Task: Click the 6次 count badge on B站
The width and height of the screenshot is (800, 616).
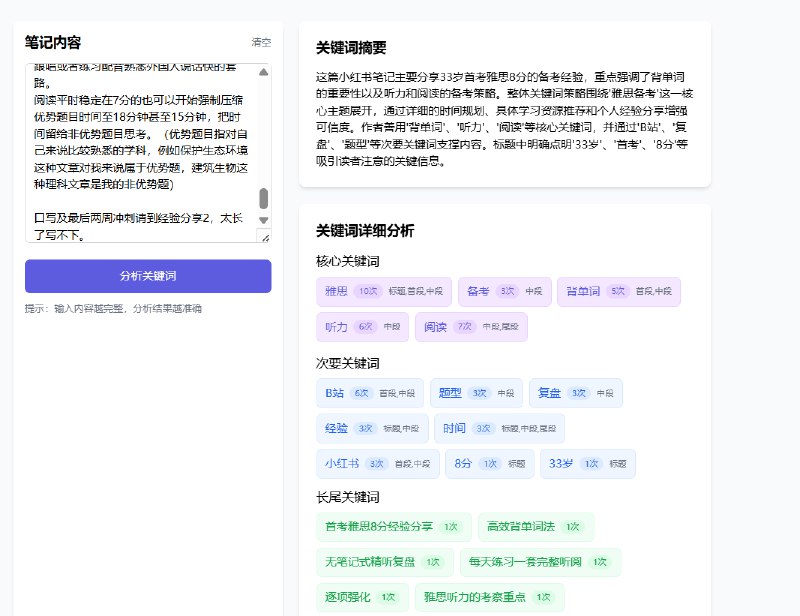Action: click(361, 393)
